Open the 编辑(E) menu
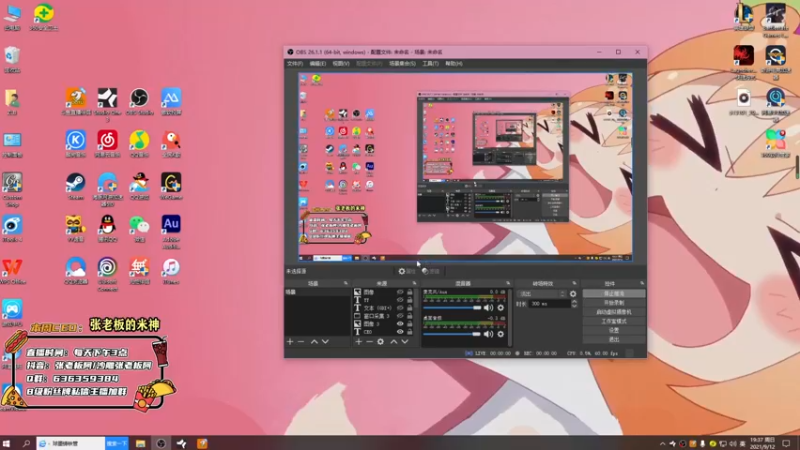 point(317,64)
